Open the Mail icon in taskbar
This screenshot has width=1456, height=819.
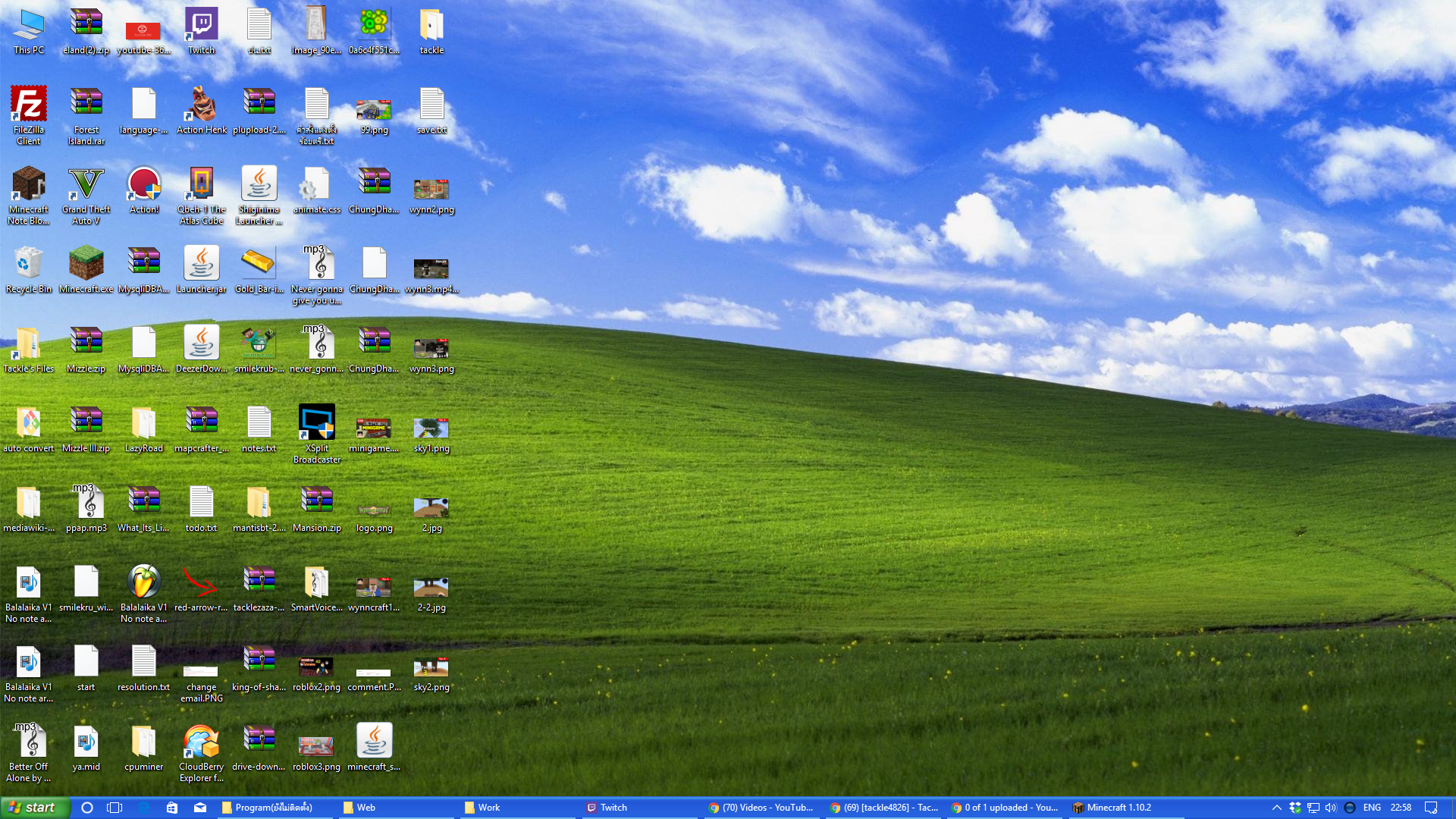point(200,808)
